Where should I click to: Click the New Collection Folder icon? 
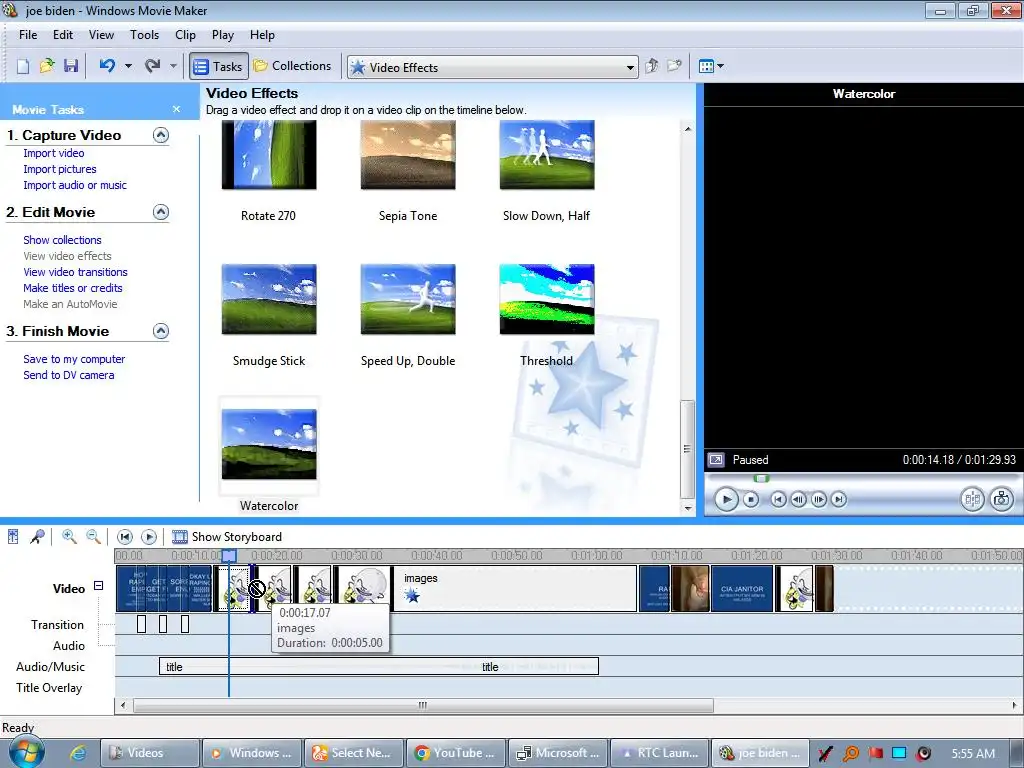(675, 66)
